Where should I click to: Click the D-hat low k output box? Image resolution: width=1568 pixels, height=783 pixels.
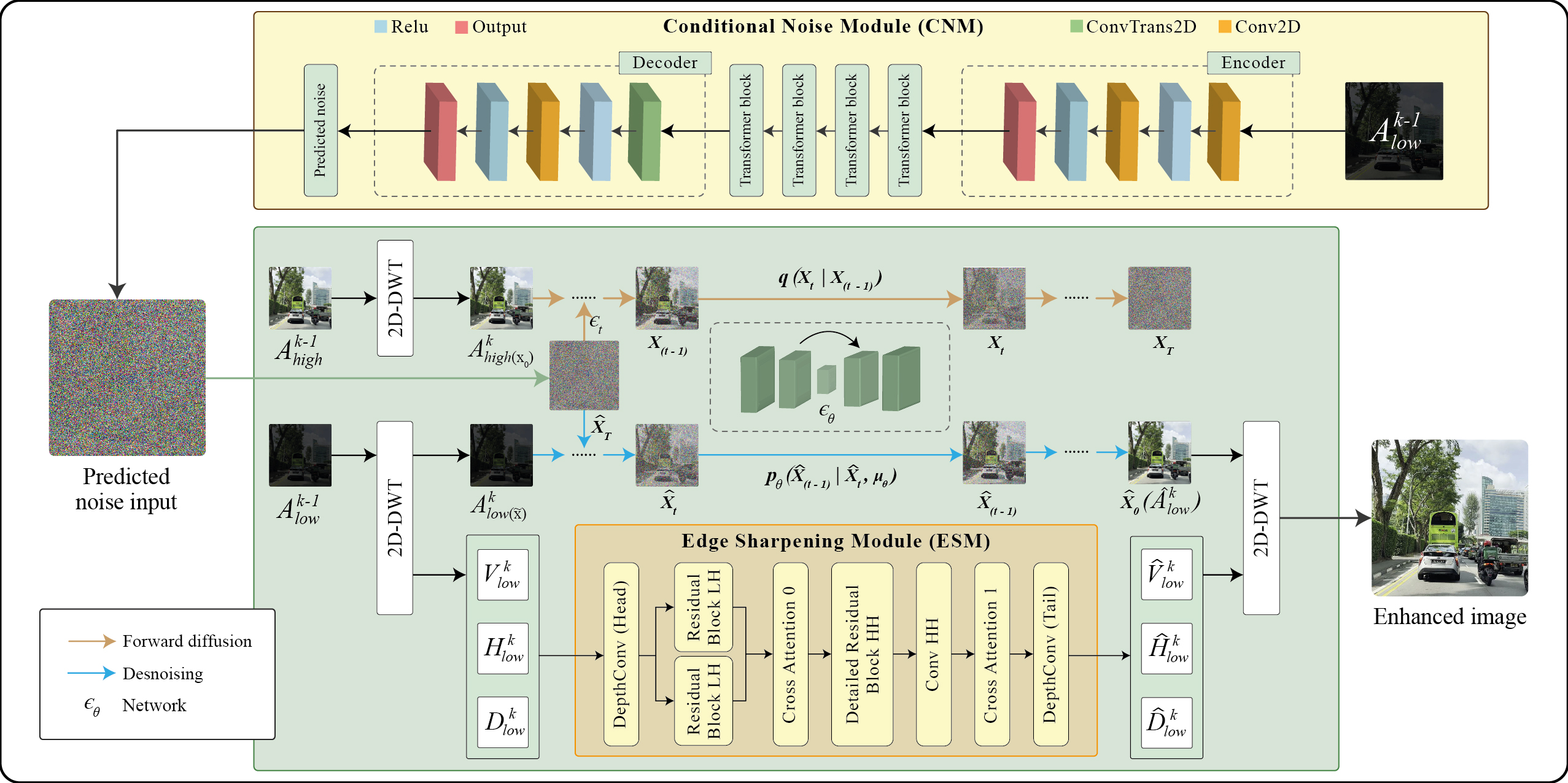tap(1166, 722)
